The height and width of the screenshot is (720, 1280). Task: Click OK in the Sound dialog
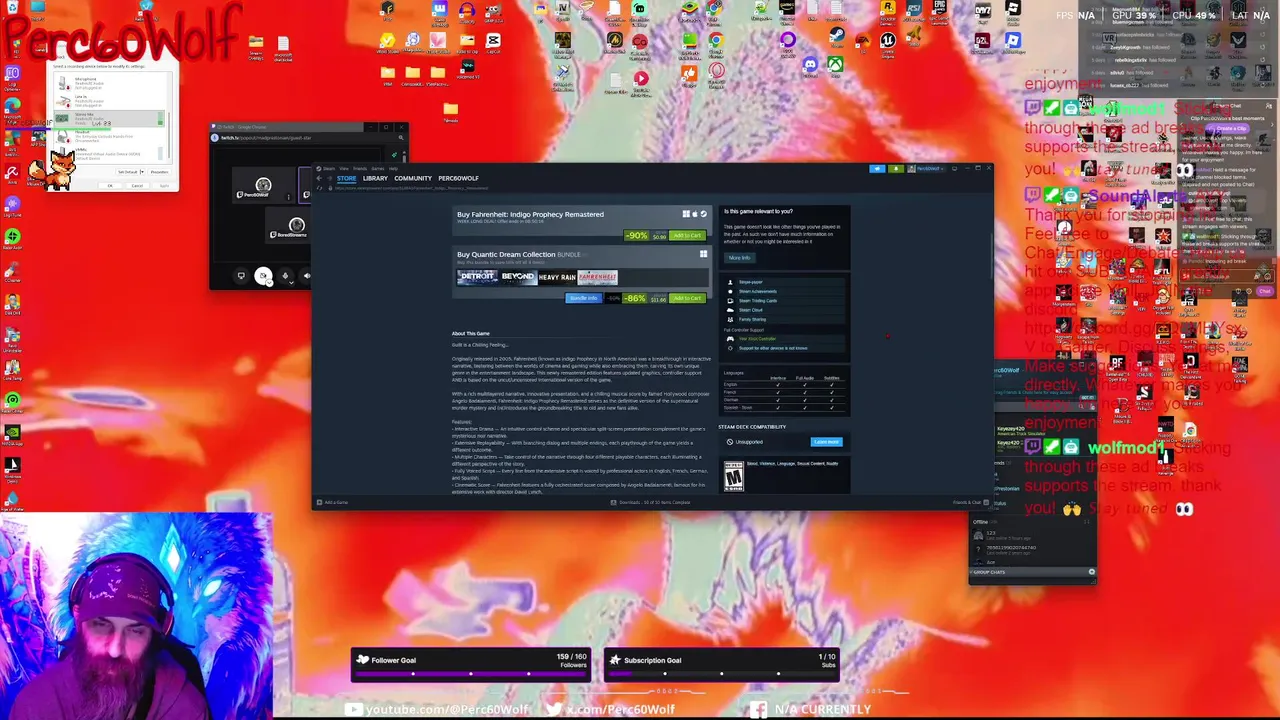(x=110, y=186)
